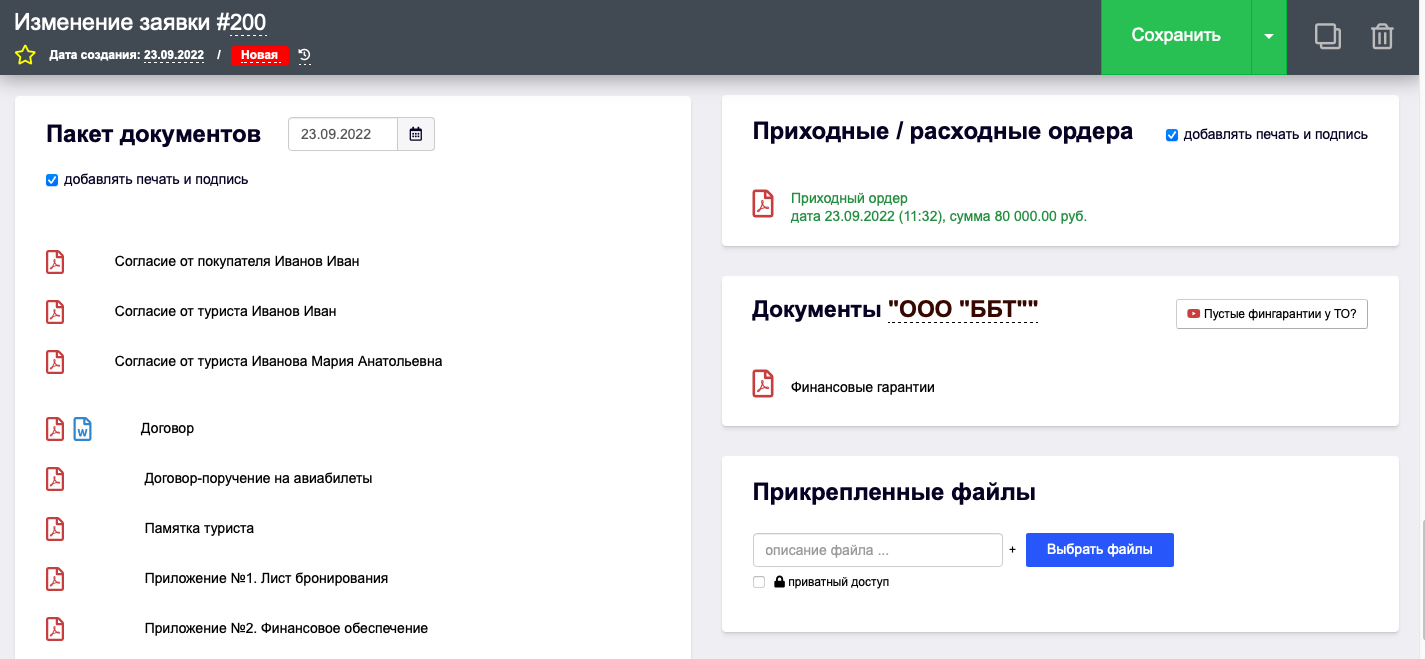Open the Приходный ордер green link
1425x659 pixels.
[x=849, y=199]
